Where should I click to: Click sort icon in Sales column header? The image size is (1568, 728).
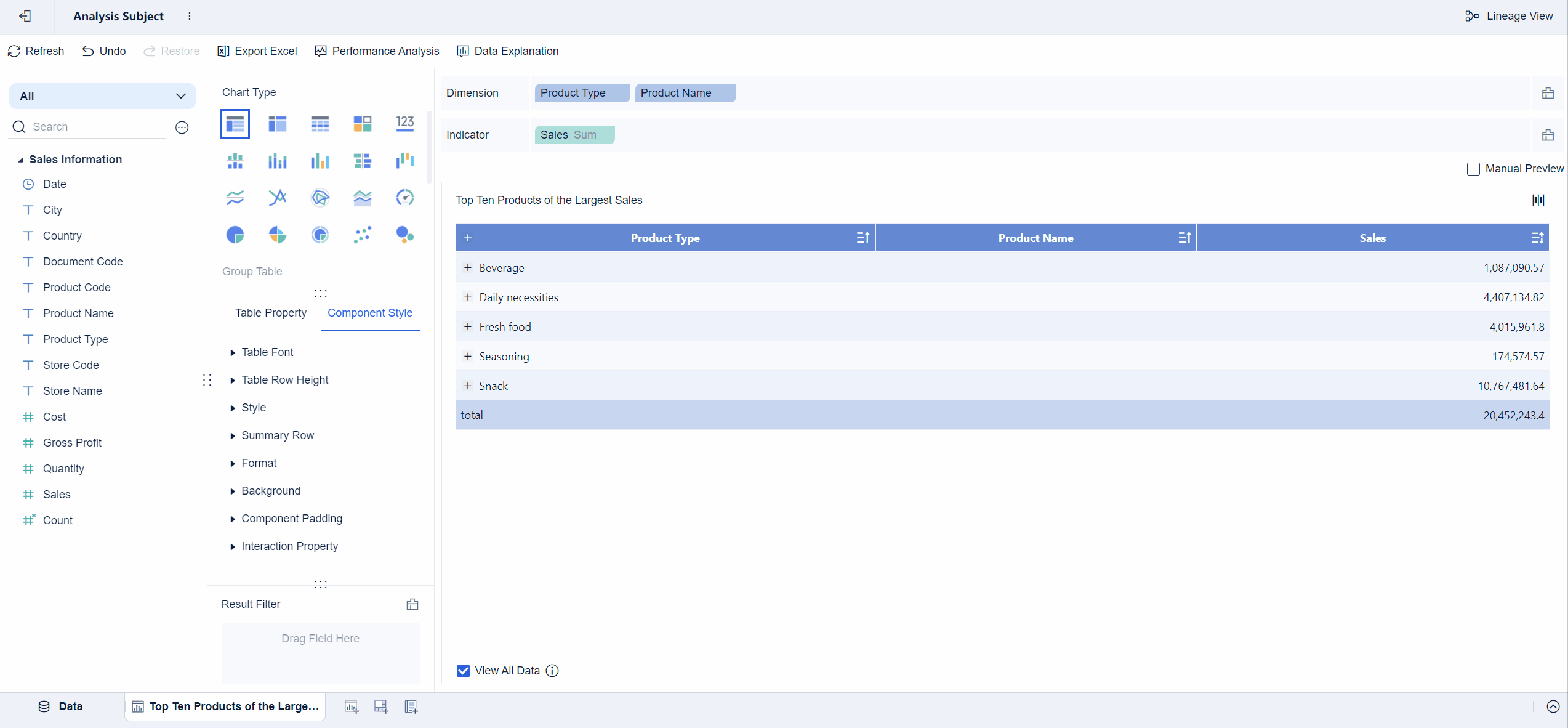[1537, 238]
